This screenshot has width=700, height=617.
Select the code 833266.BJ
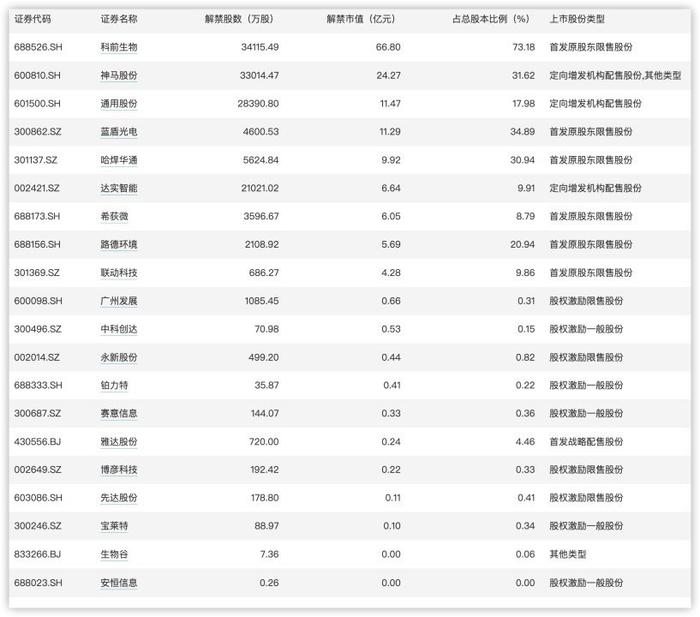pyautogui.click(x=38, y=554)
